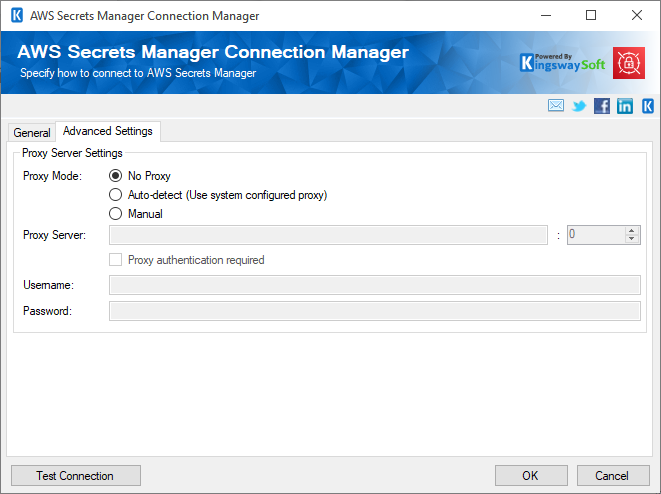The width and height of the screenshot is (661, 494).
Task: Click the 'Proxy Server Settings' group label
Action: [72, 153]
